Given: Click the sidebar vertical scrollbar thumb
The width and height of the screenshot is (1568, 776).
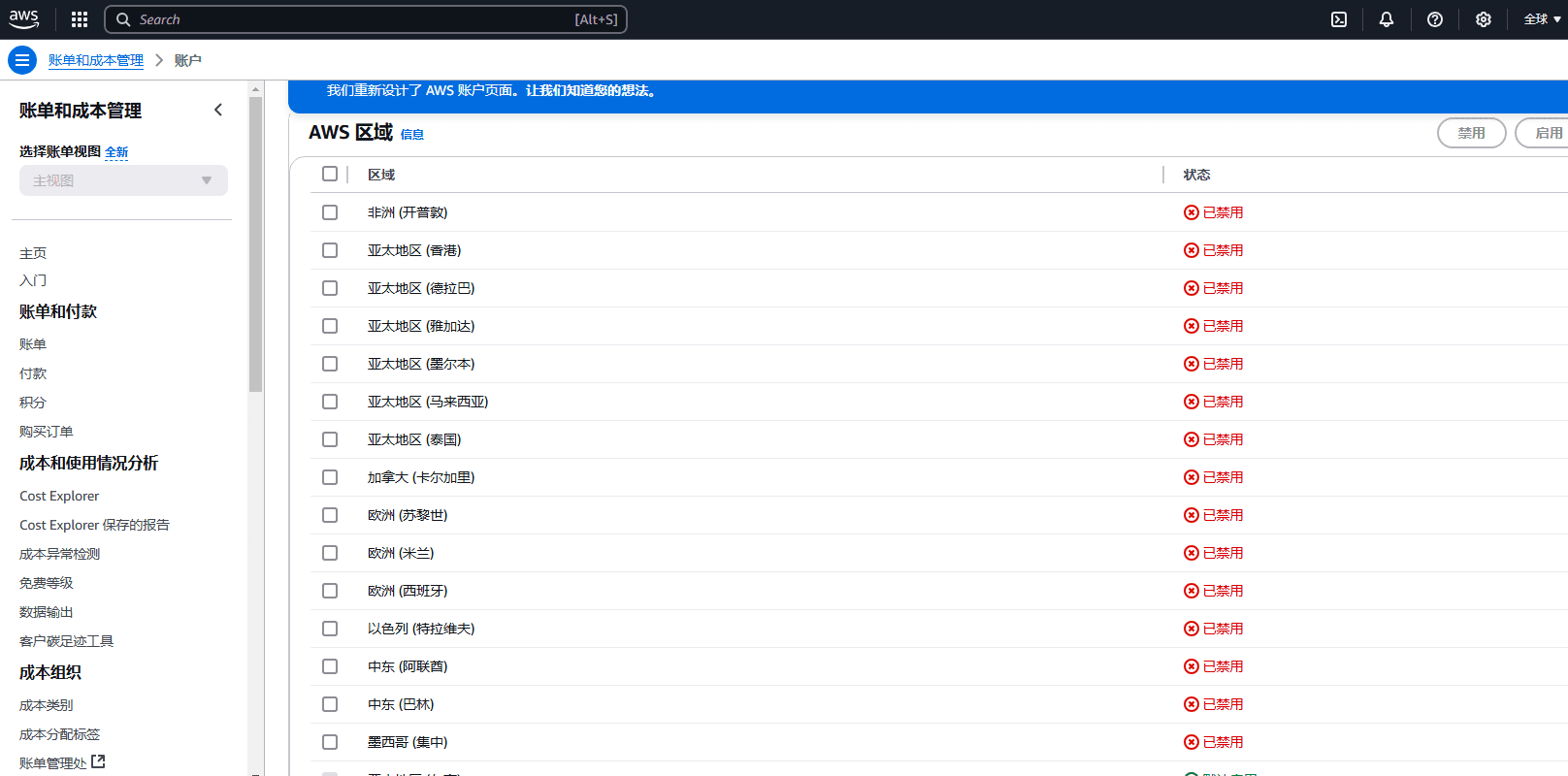Looking at the screenshot, I should 256,242.
